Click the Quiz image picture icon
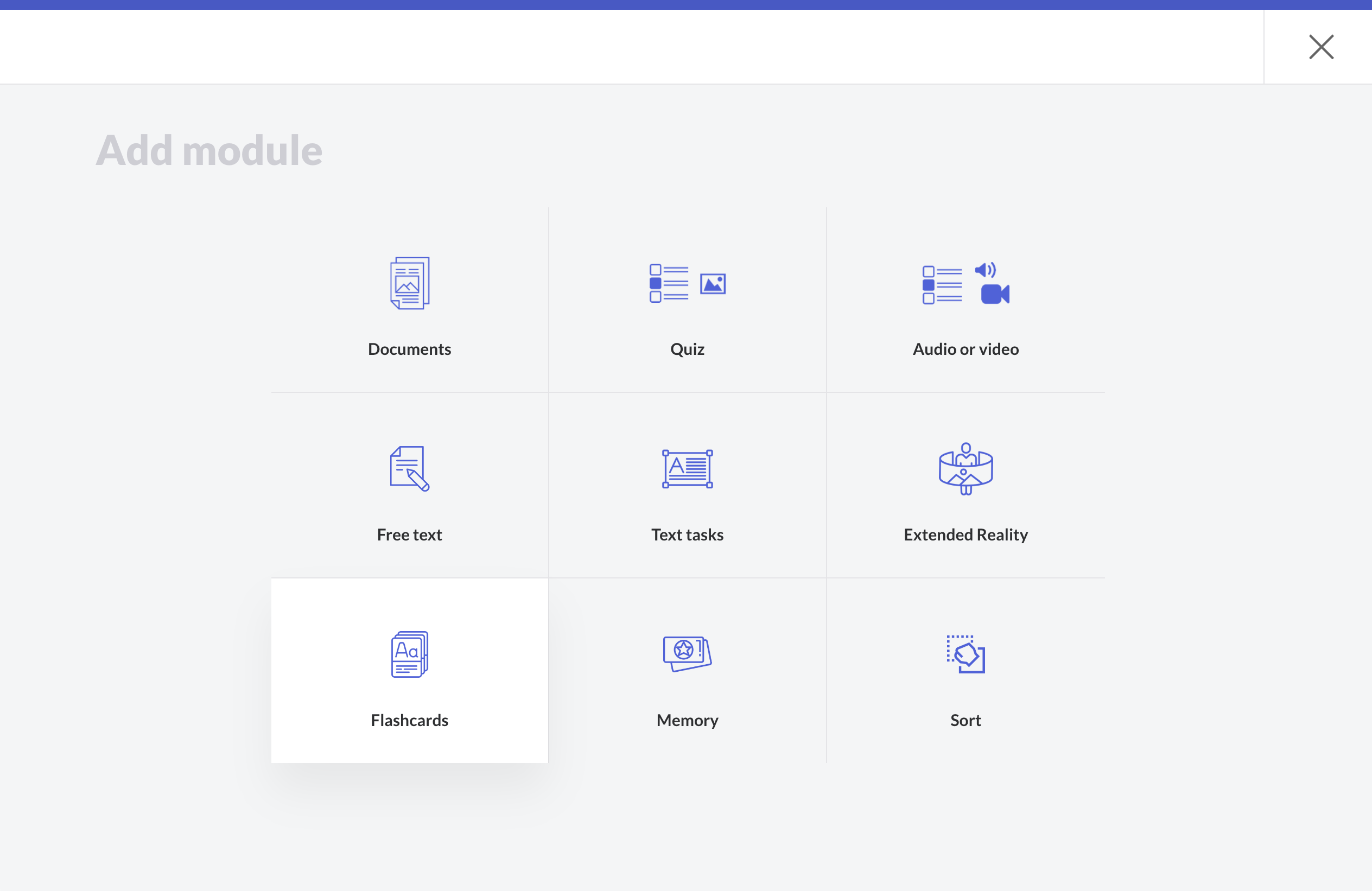Viewport: 1372px width, 891px height. point(713,284)
